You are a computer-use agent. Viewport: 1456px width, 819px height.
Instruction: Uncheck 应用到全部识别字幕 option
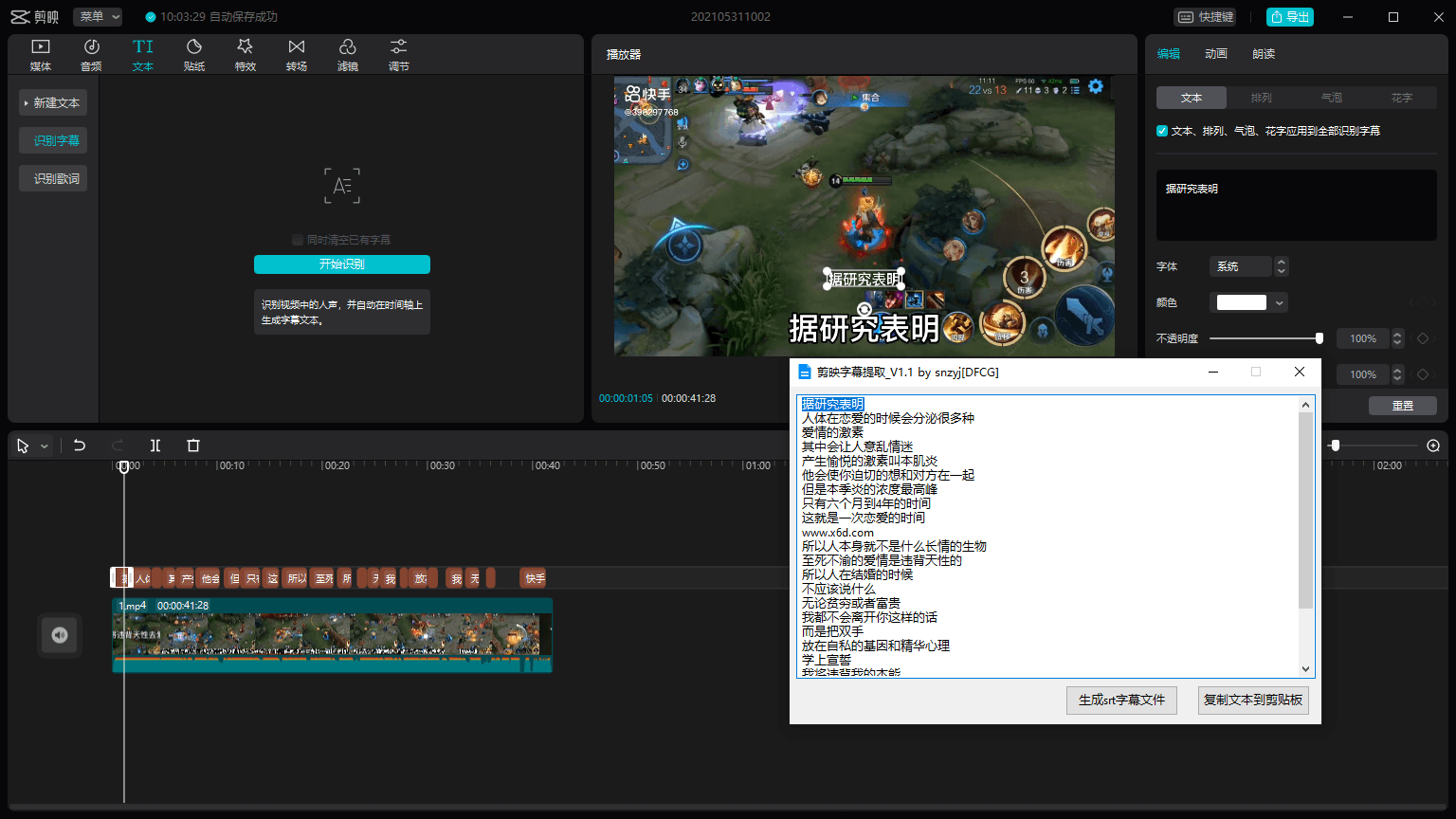[1161, 131]
